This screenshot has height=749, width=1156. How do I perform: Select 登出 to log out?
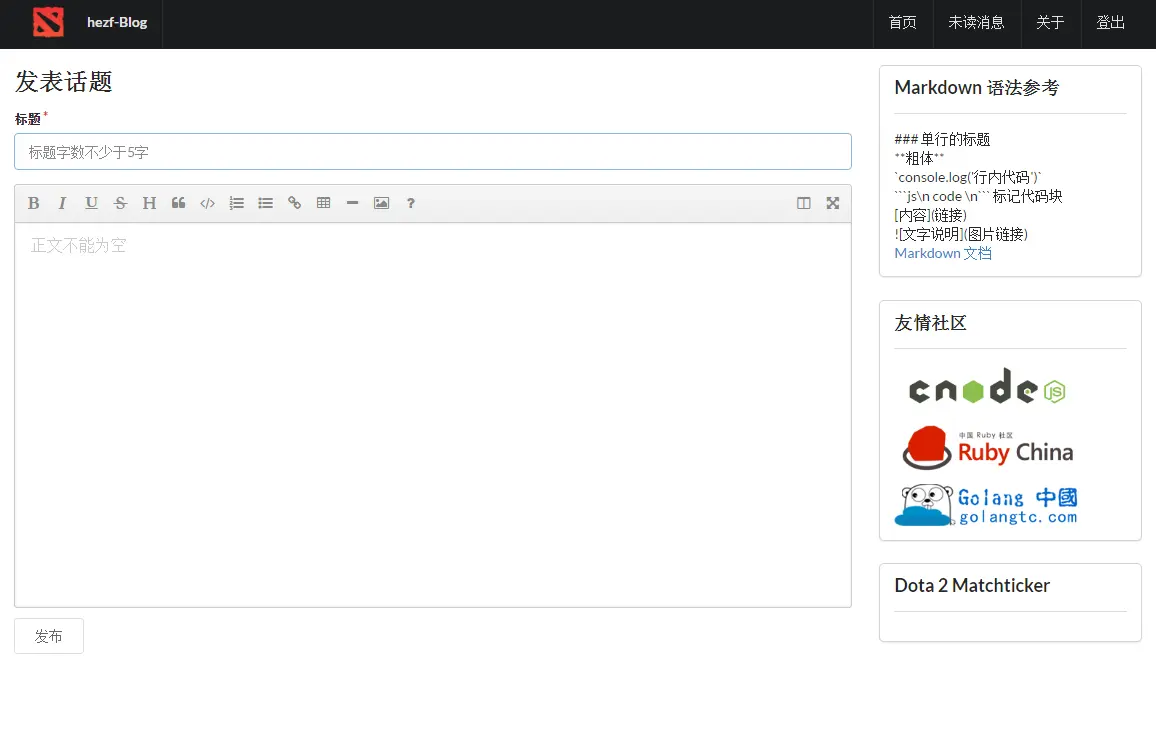[x=1110, y=23]
